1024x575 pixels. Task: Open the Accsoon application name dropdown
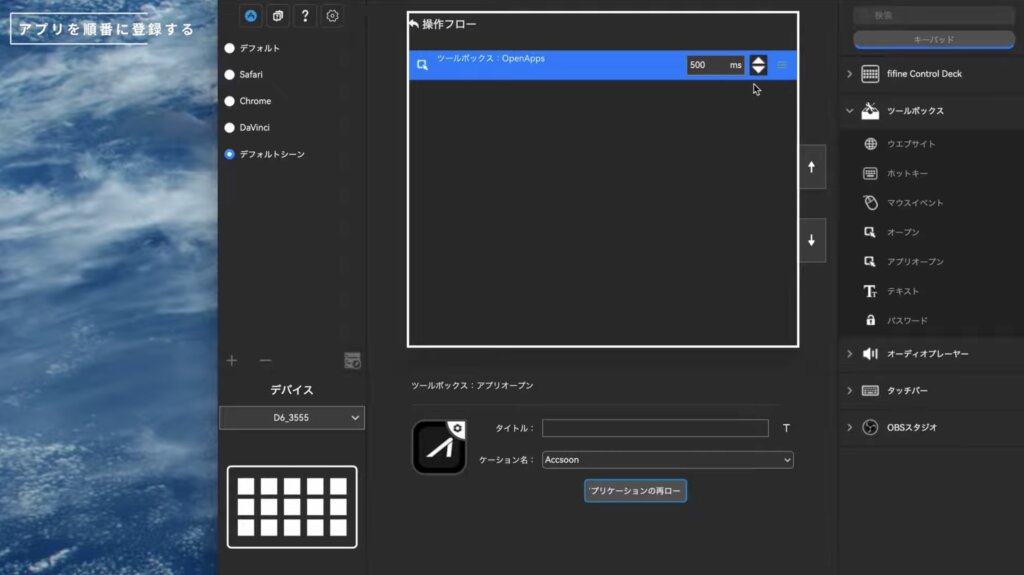667,460
